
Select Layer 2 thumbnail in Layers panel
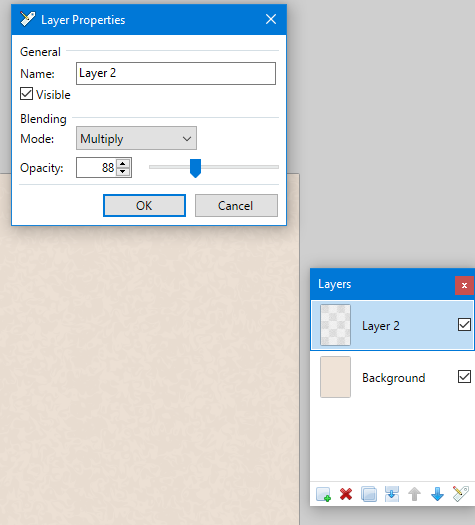[x=335, y=325]
